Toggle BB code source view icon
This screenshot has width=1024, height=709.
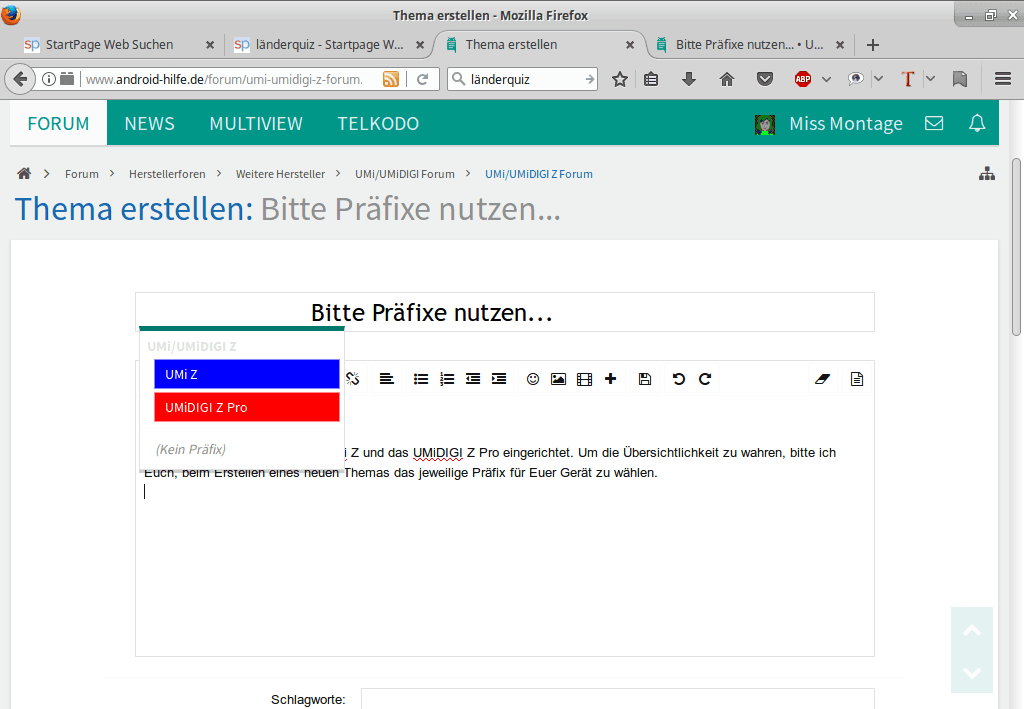point(857,379)
